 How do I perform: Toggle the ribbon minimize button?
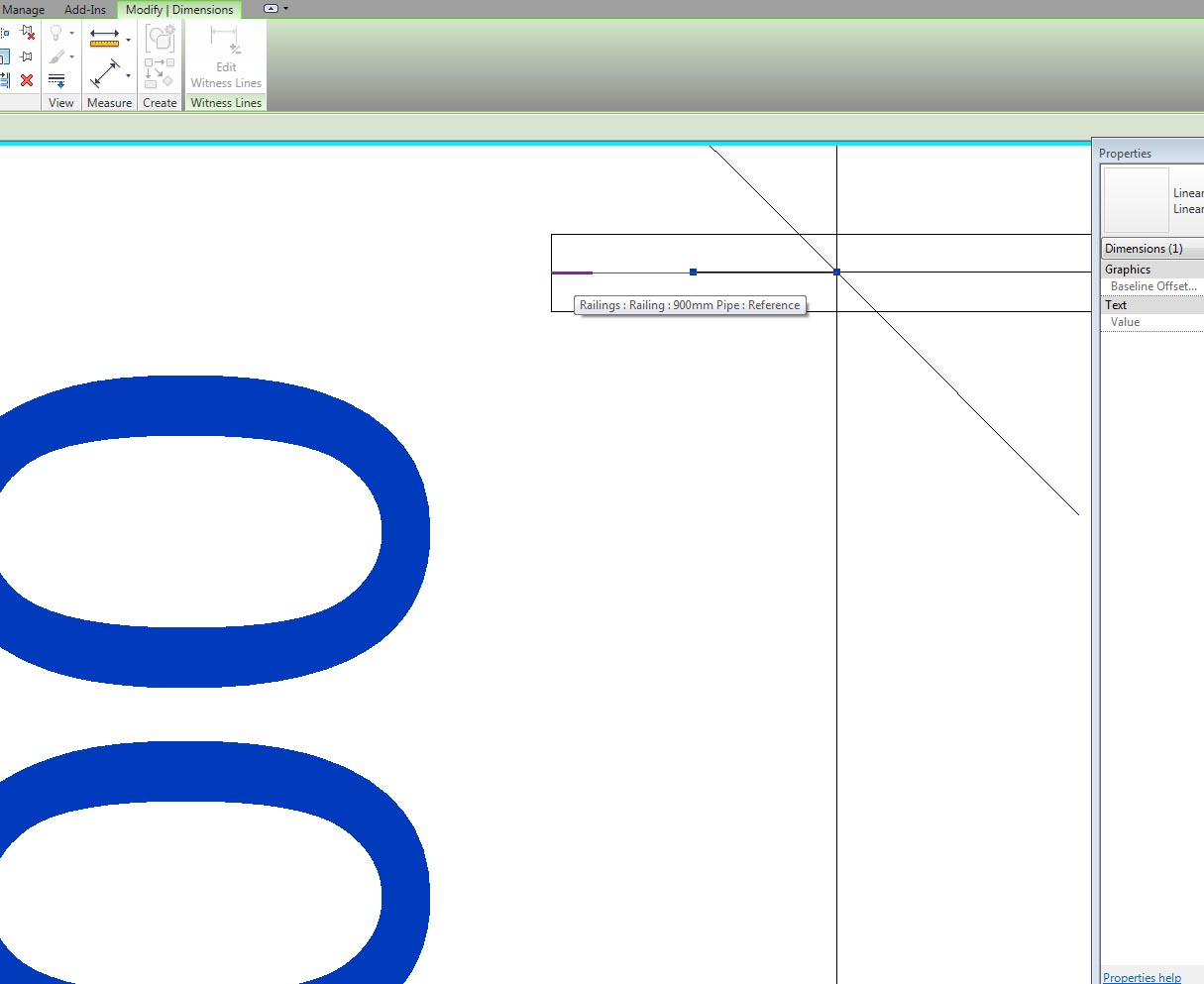tap(272, 8)
